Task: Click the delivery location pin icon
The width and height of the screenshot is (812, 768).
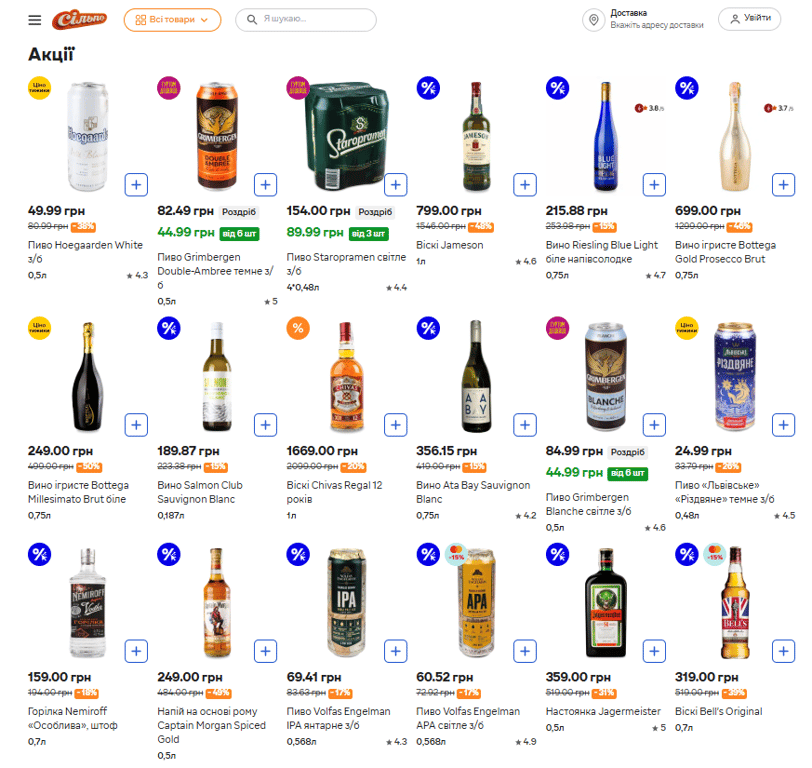Action: pyautogui.click(x=593, y=22)
